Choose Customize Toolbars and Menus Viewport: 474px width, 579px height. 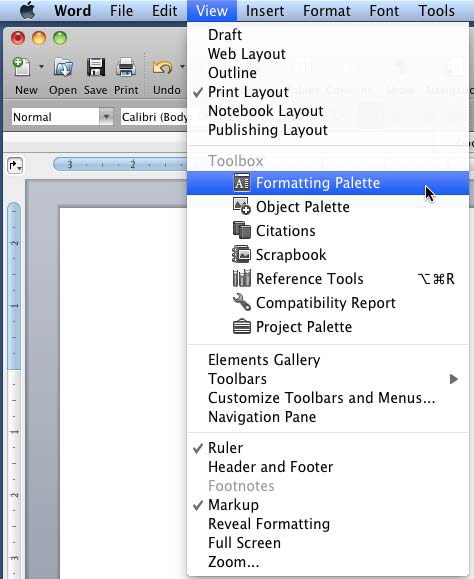pos(328,398)
